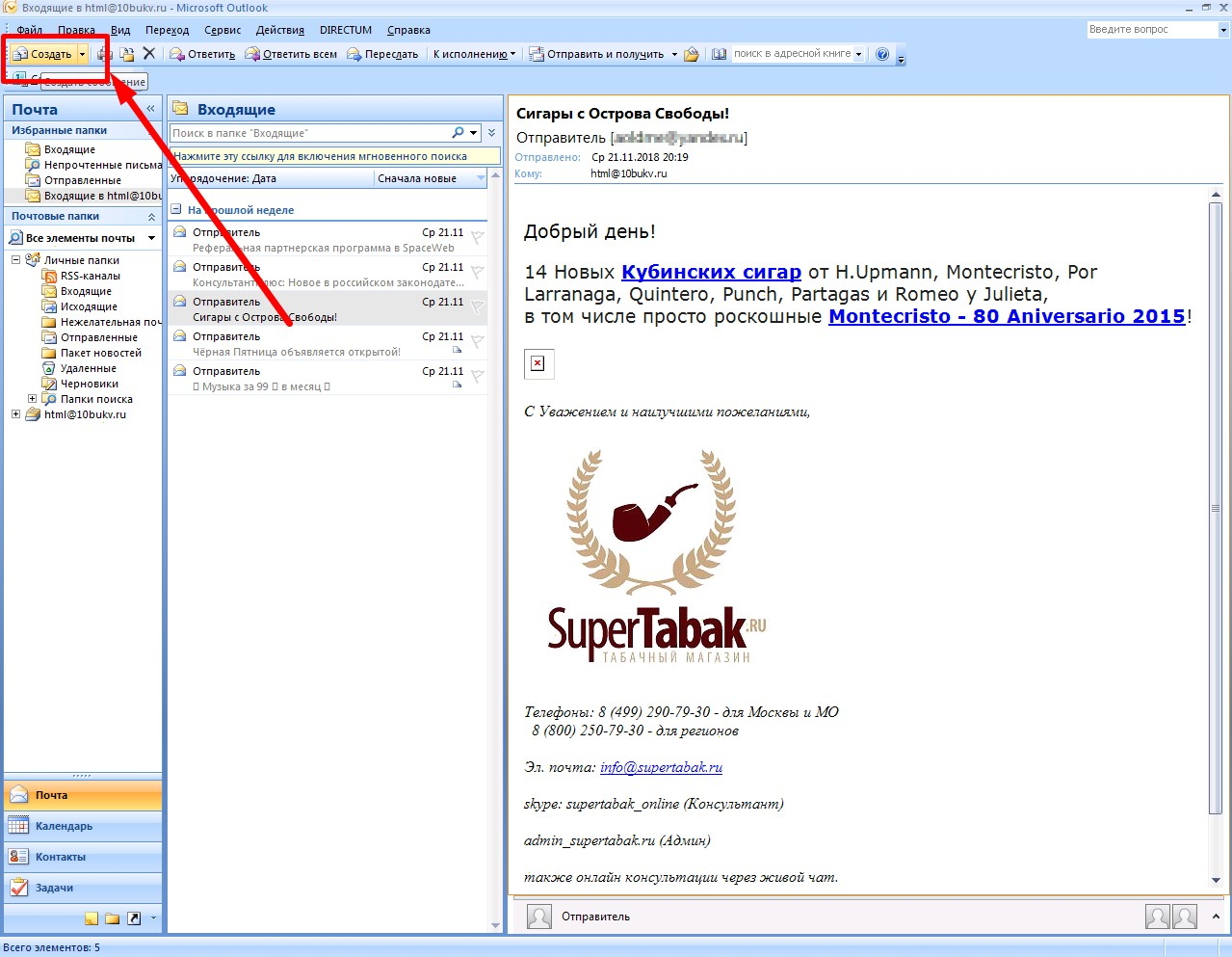Click the Сначала новые sort header
Image resolution: width=1232 pixels, height=957 pixels.
432,178
